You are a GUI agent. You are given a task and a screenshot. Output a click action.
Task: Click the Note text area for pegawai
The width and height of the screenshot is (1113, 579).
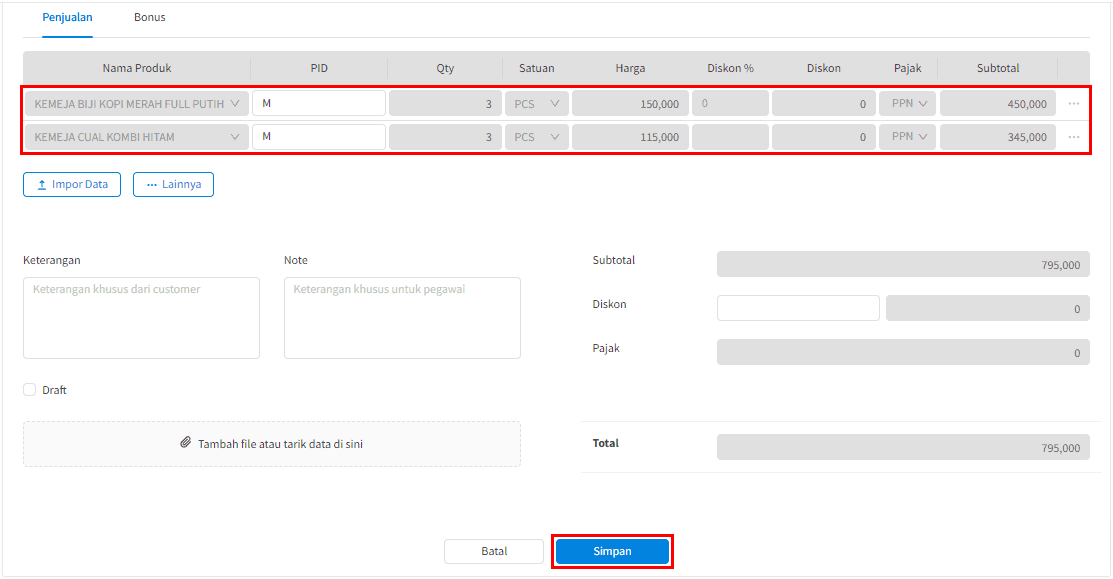[402, 318]
